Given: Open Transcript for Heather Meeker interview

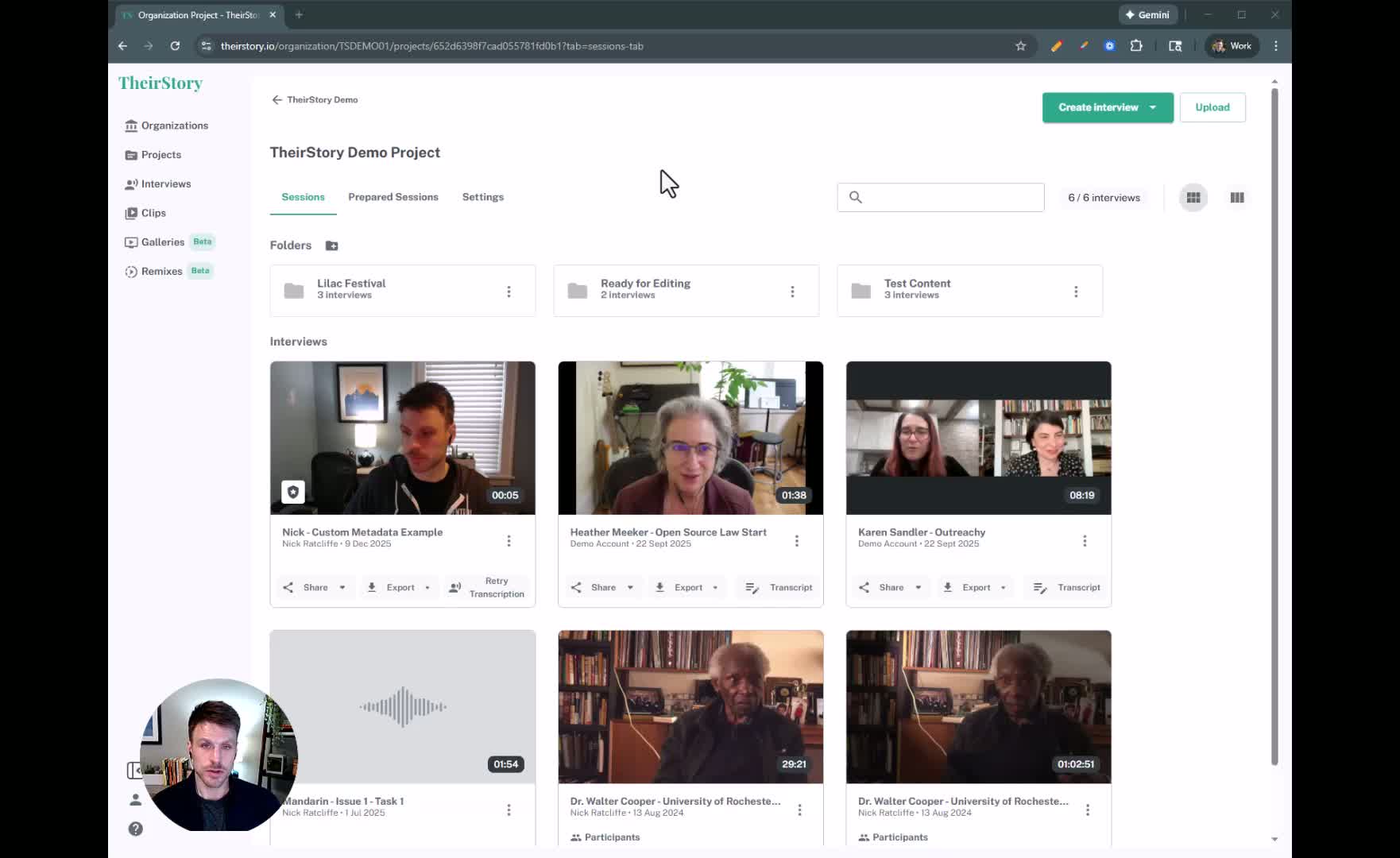Looking at the screenshot, I should point(779,588).
